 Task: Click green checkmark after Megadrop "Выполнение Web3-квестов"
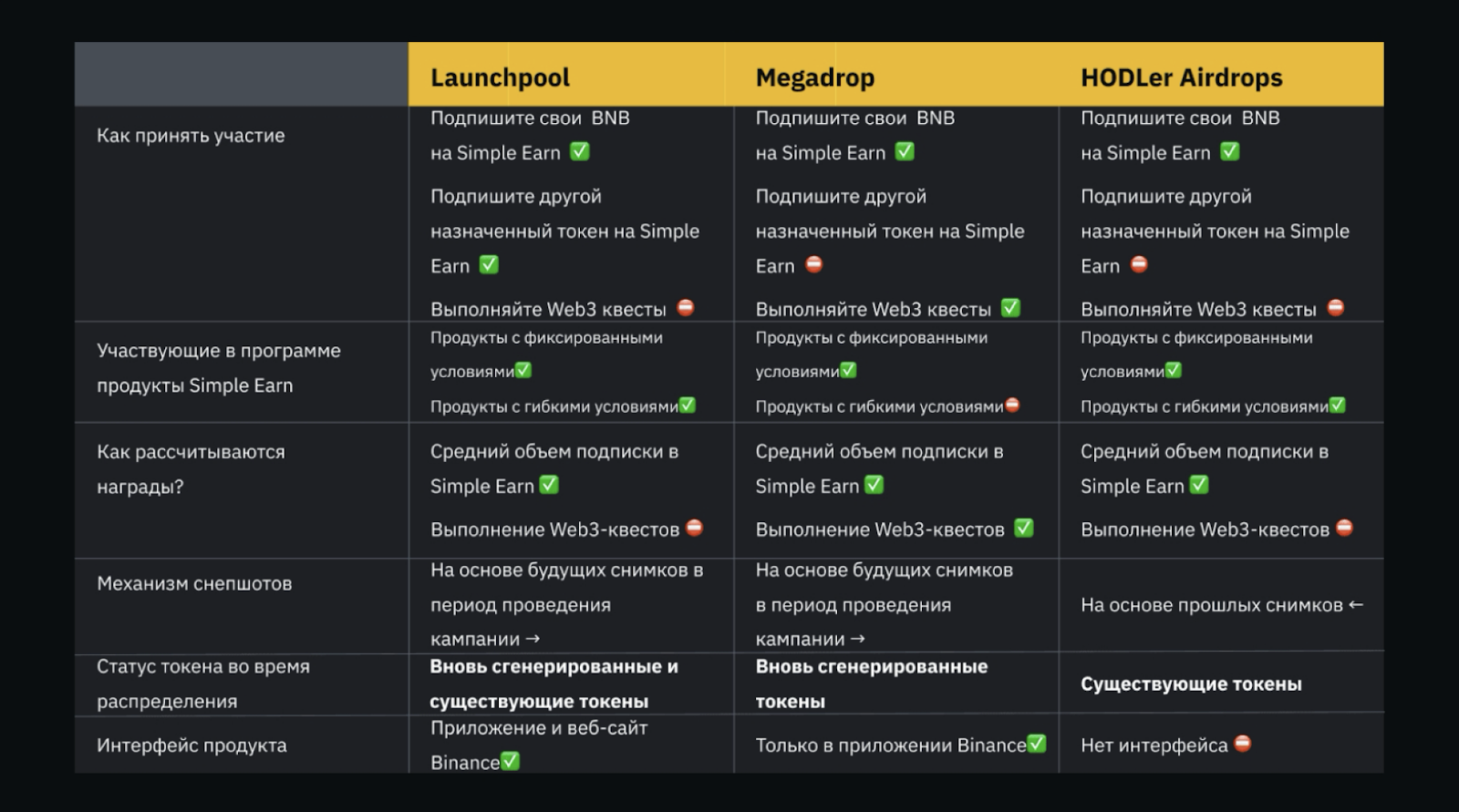(x=1024, y=529)
